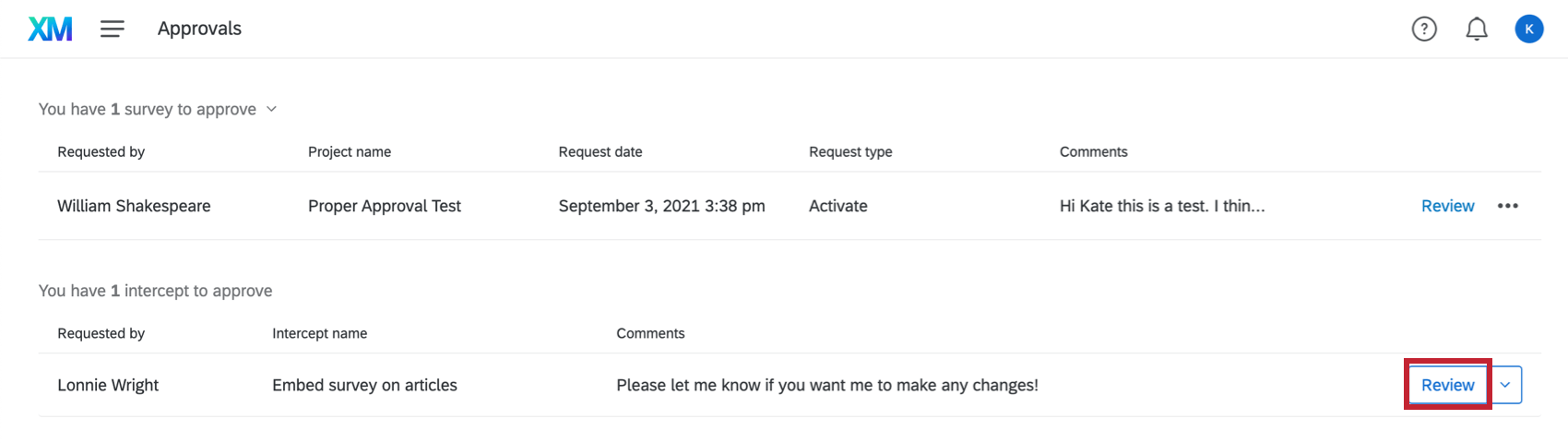Review Lonnie Wright's intercept request
1568x443 pixels.
tap(1447, 385)
